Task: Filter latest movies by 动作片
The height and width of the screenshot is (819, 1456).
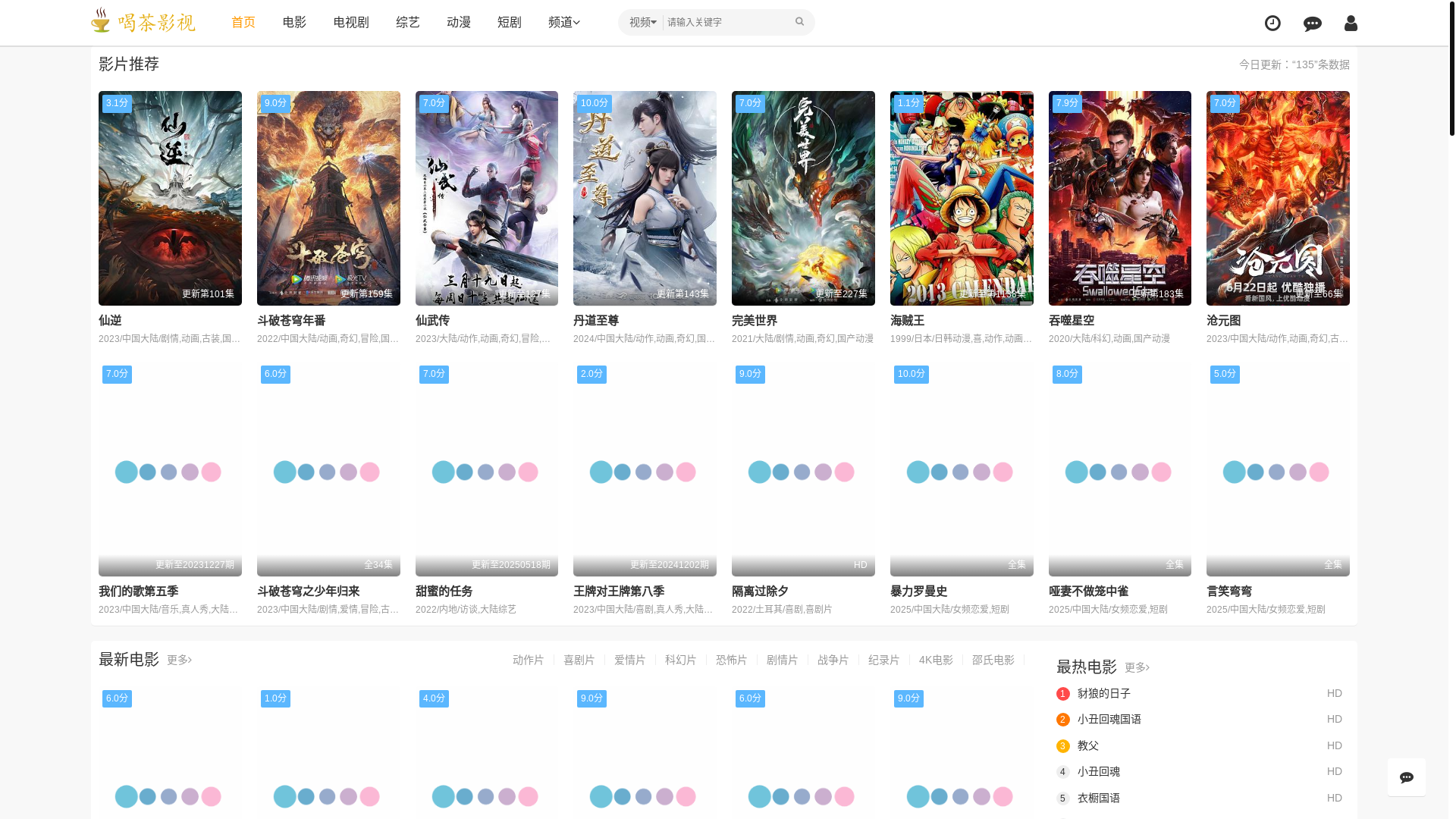Action: tap(528, 661)
